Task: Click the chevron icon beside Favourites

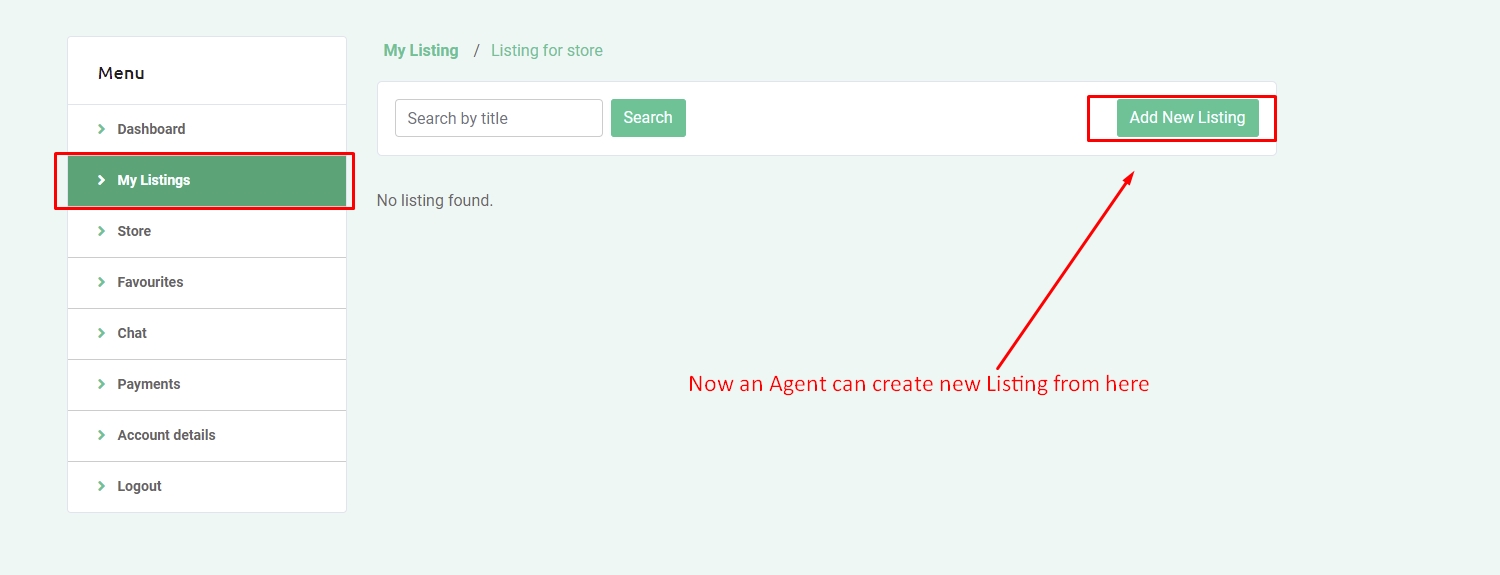Action: [x=101, y=282]
